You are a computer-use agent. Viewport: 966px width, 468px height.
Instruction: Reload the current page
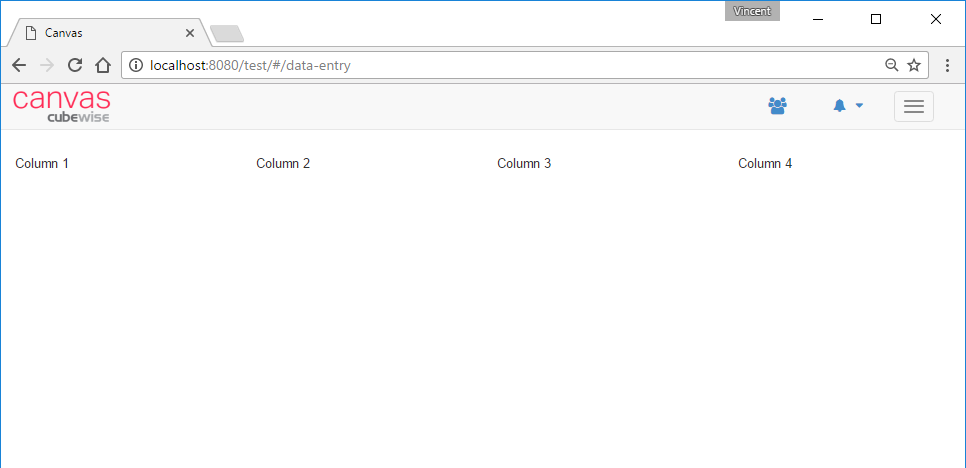click(x=74, y=66)
